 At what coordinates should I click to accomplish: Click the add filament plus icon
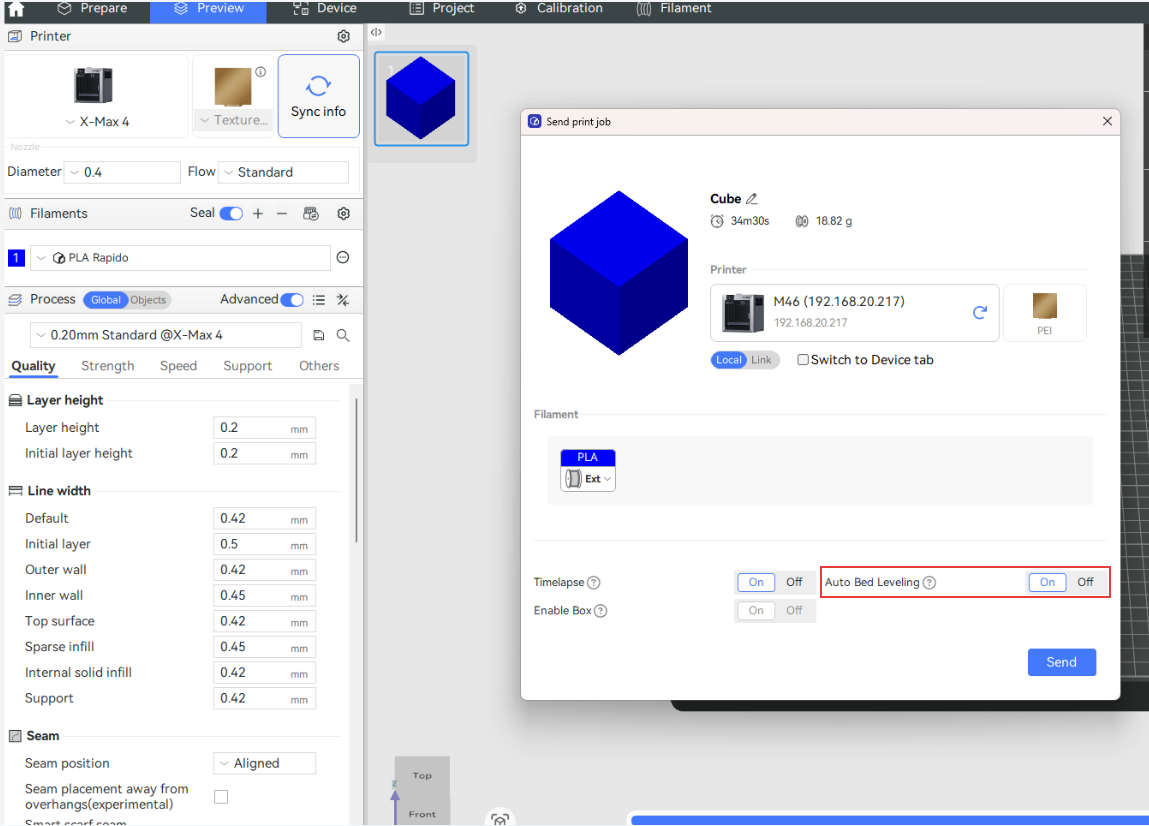pyautogui.click(x=258, y=213)
